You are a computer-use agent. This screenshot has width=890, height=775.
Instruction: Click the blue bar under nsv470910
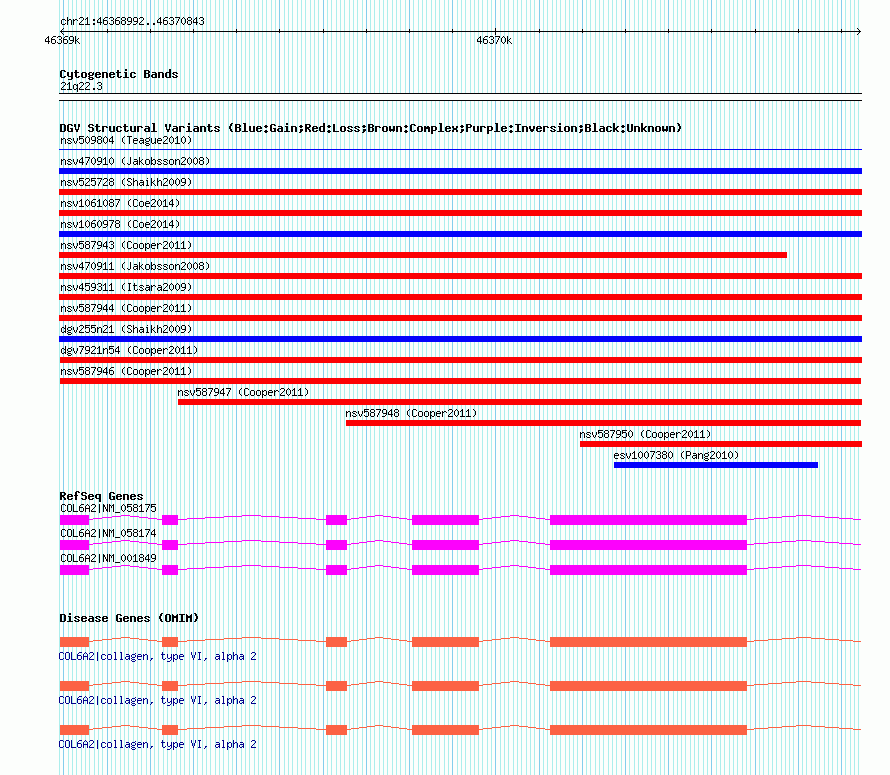coord(460,171)
